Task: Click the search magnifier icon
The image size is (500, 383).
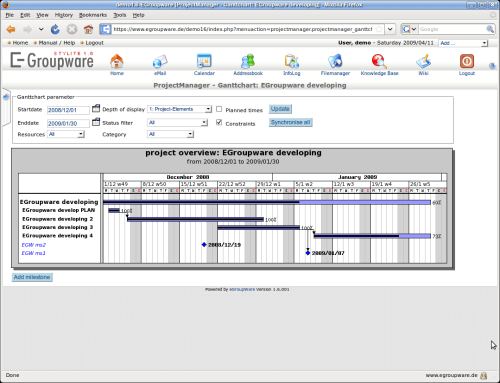Action: click(x=490, y=29)
